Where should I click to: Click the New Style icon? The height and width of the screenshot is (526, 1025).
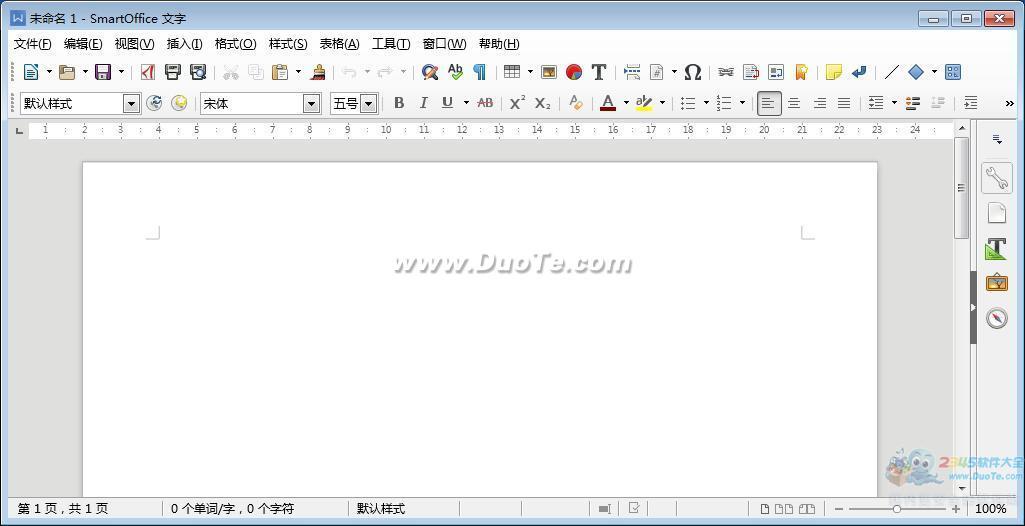179,103
